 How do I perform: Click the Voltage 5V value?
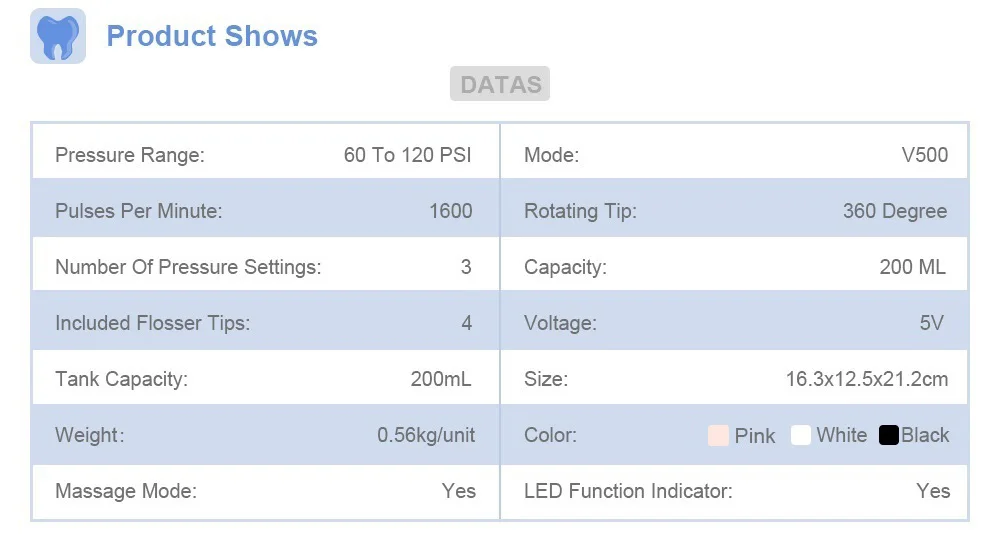click(x=931, y=323)
